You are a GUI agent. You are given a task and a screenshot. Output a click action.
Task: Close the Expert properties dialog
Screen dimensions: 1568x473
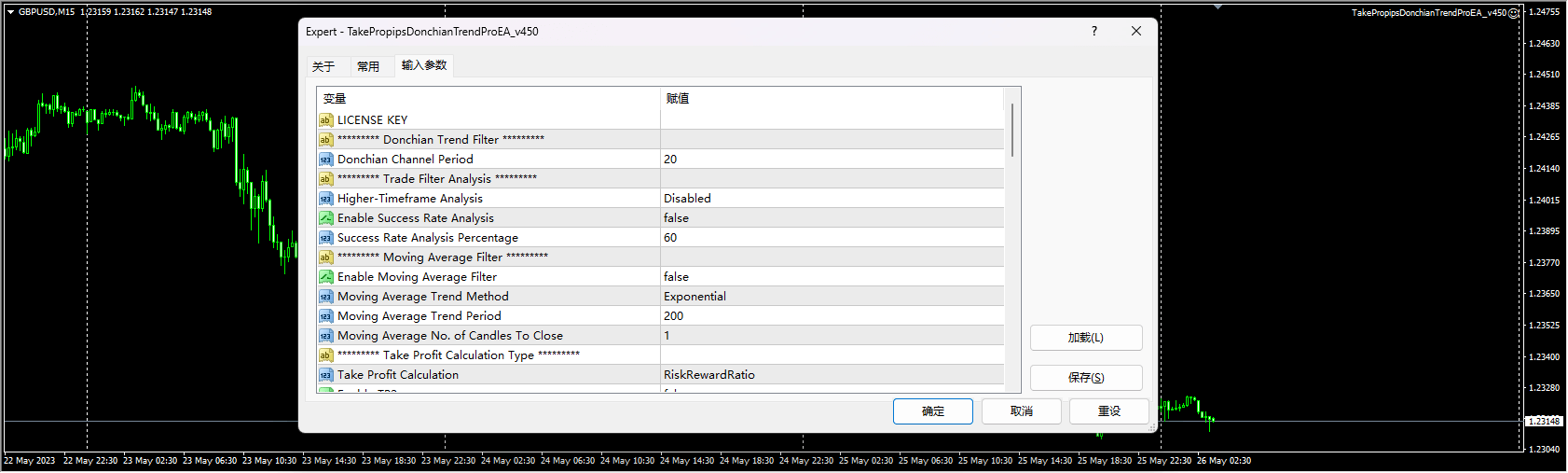(x=1136, y=31)
